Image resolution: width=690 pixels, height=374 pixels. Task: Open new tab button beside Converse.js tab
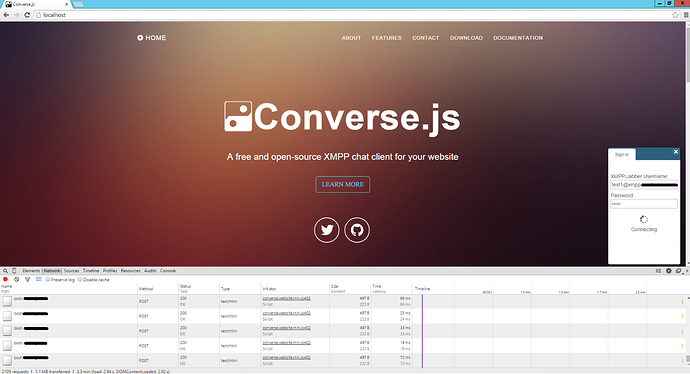coord(78,4)
